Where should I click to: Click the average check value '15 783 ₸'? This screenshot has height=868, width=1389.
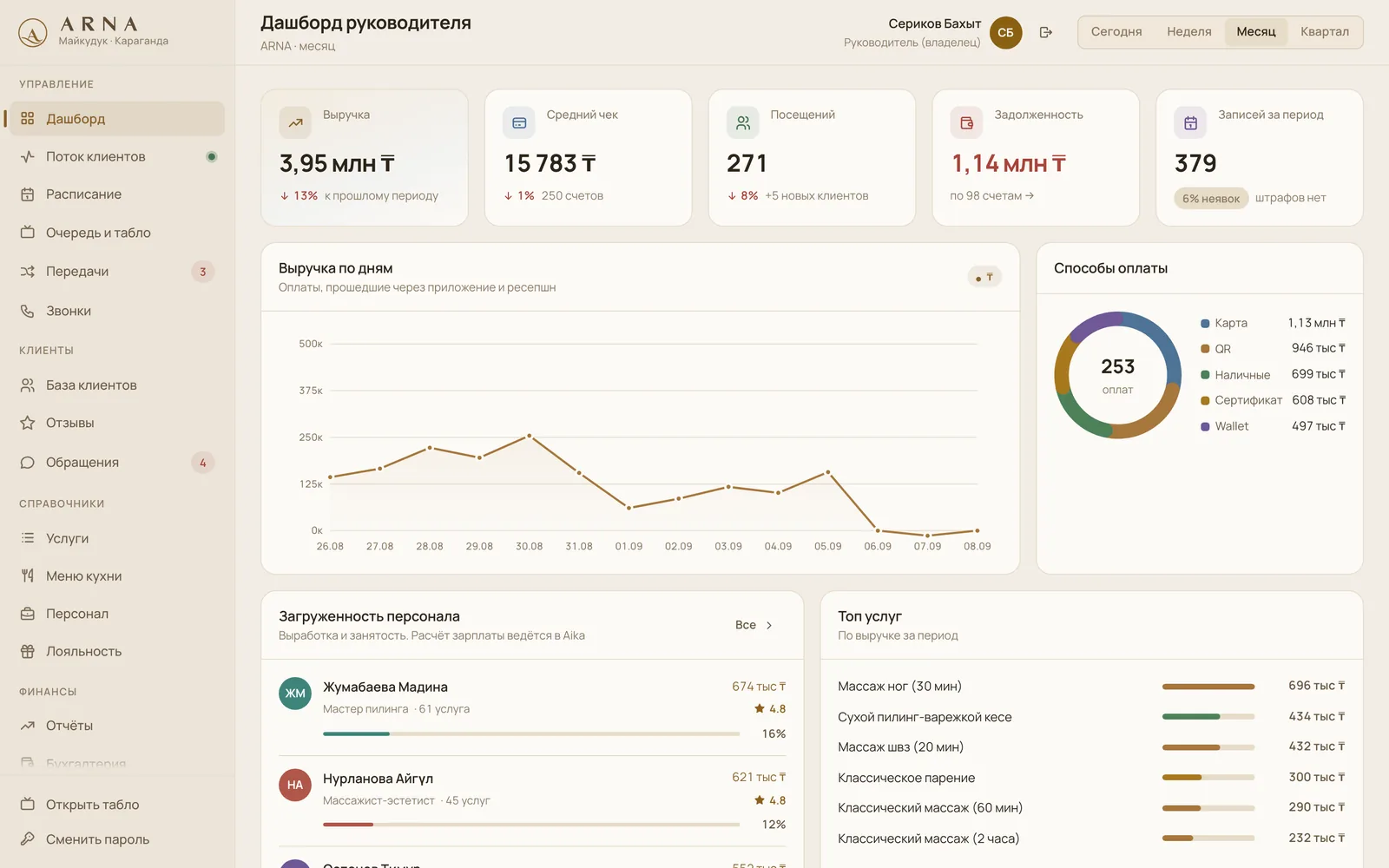click(x=550, y=164)
